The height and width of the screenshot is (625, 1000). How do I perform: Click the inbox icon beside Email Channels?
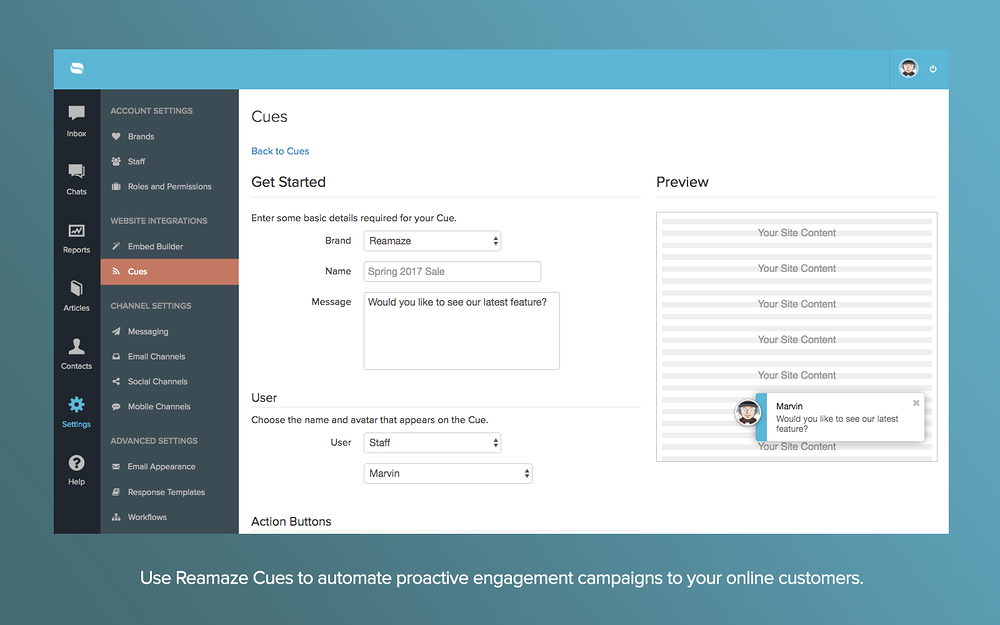coord(116,357)
